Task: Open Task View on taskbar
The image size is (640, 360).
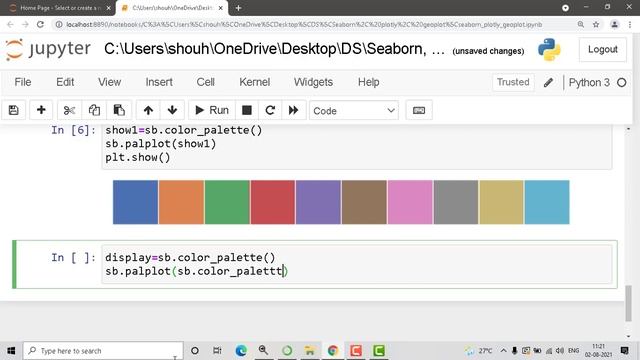Action: (218, 351)
